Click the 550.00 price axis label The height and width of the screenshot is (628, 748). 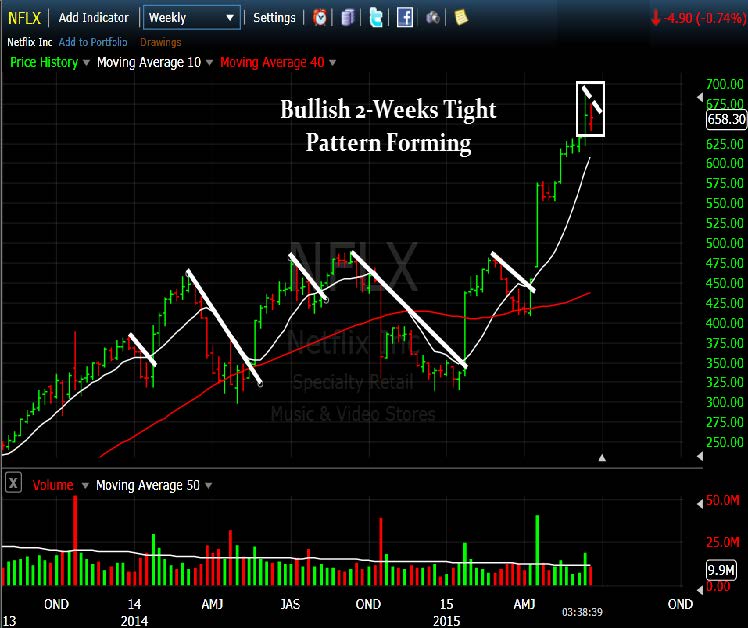(725, 204)
